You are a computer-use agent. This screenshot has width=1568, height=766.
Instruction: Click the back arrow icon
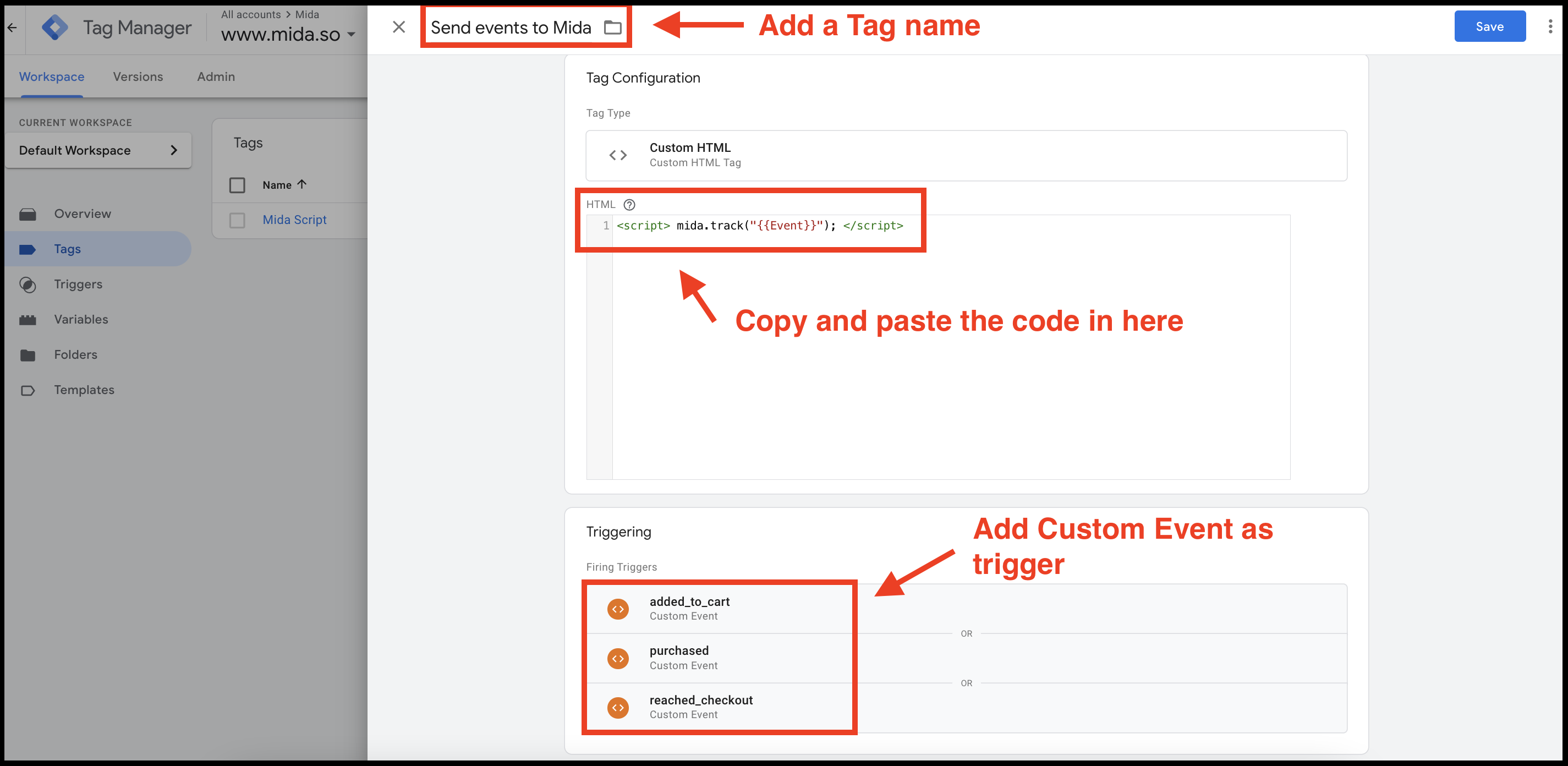(x=12, y=28)
